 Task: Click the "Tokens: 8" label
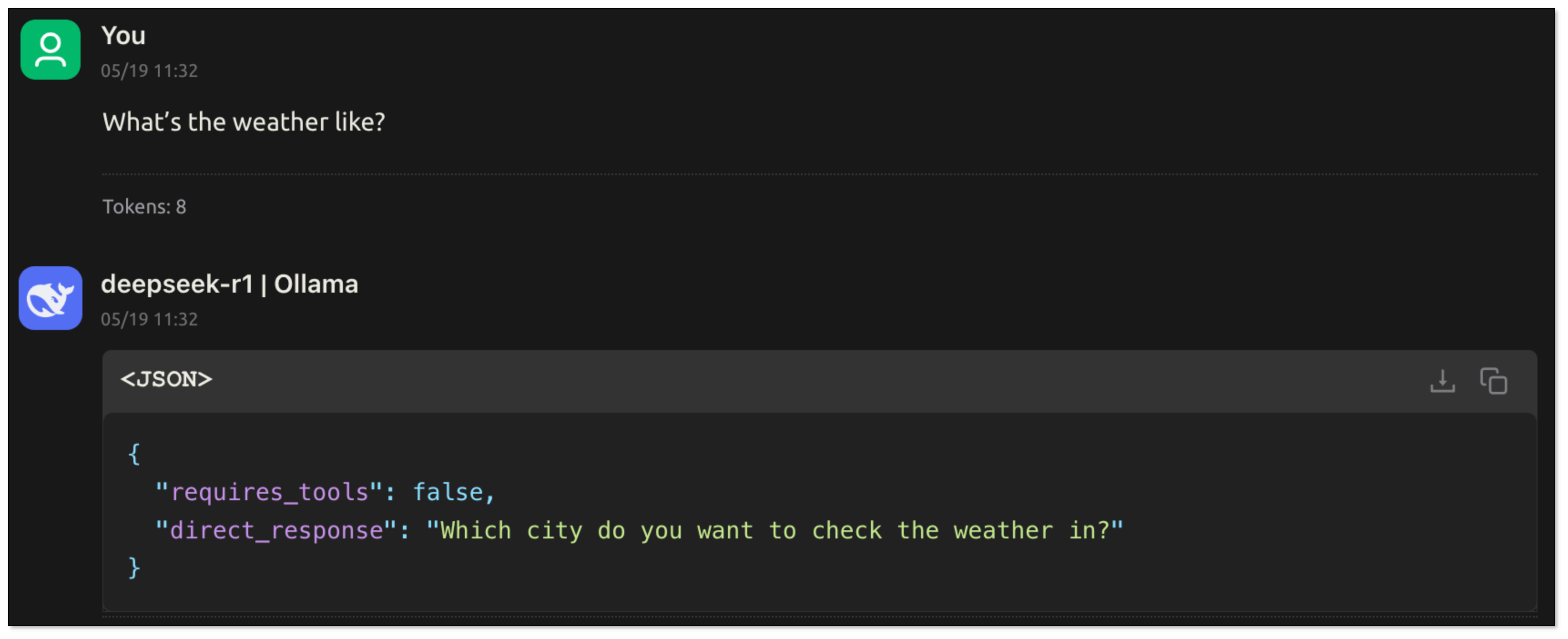[x=144, y=207]
